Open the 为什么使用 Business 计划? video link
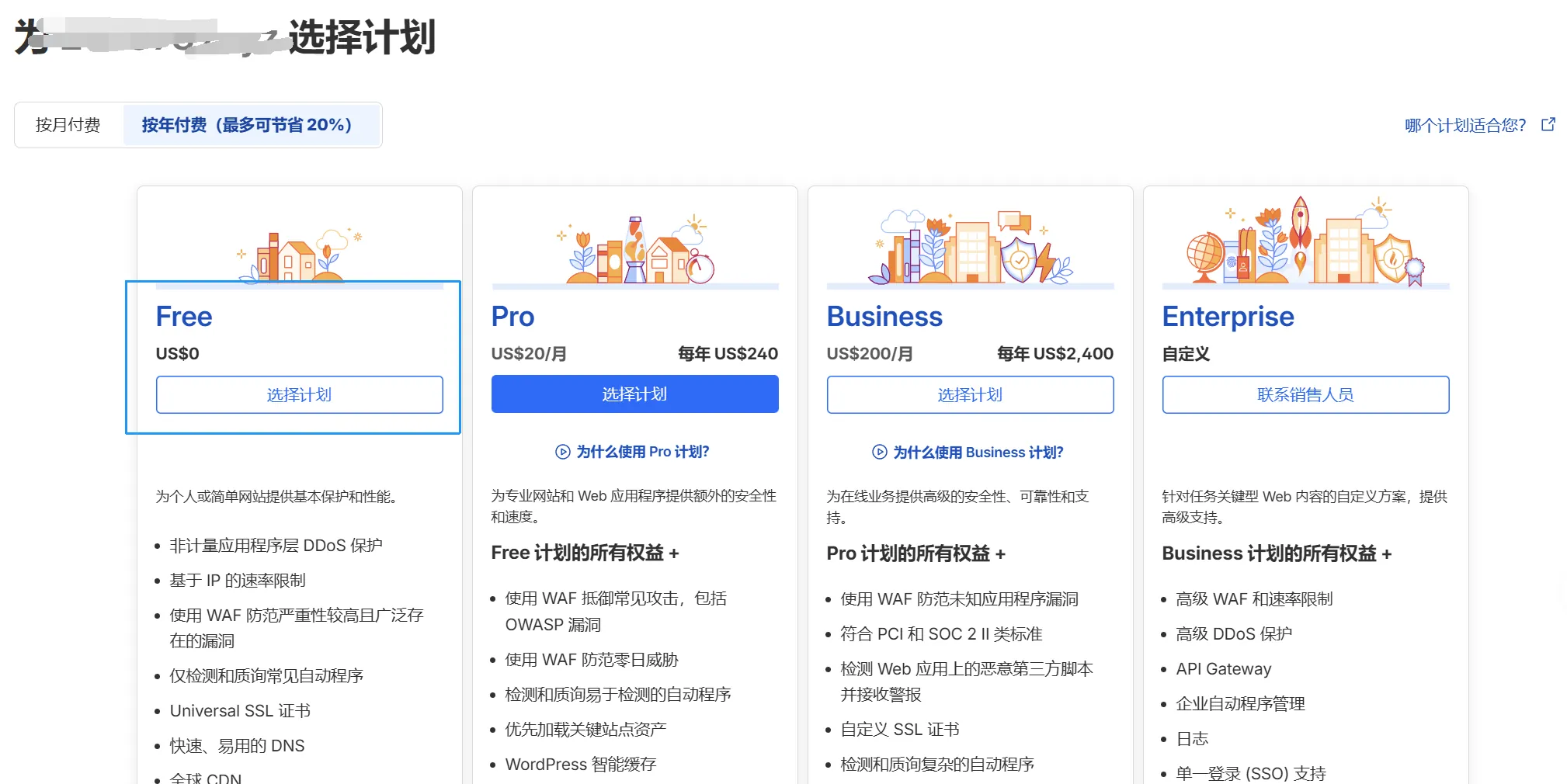 978,453
